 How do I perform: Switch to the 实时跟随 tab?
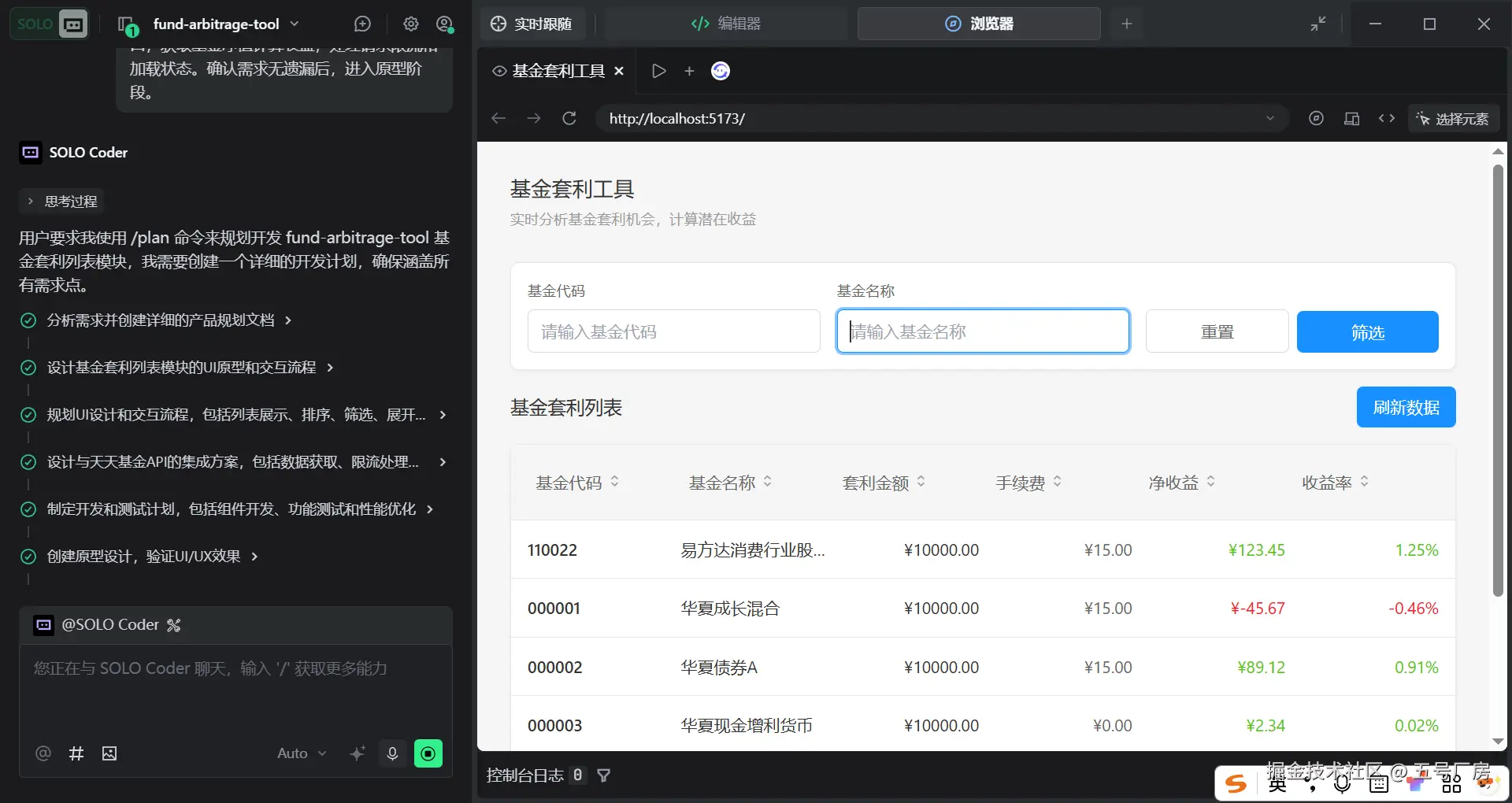click(532, 24)
